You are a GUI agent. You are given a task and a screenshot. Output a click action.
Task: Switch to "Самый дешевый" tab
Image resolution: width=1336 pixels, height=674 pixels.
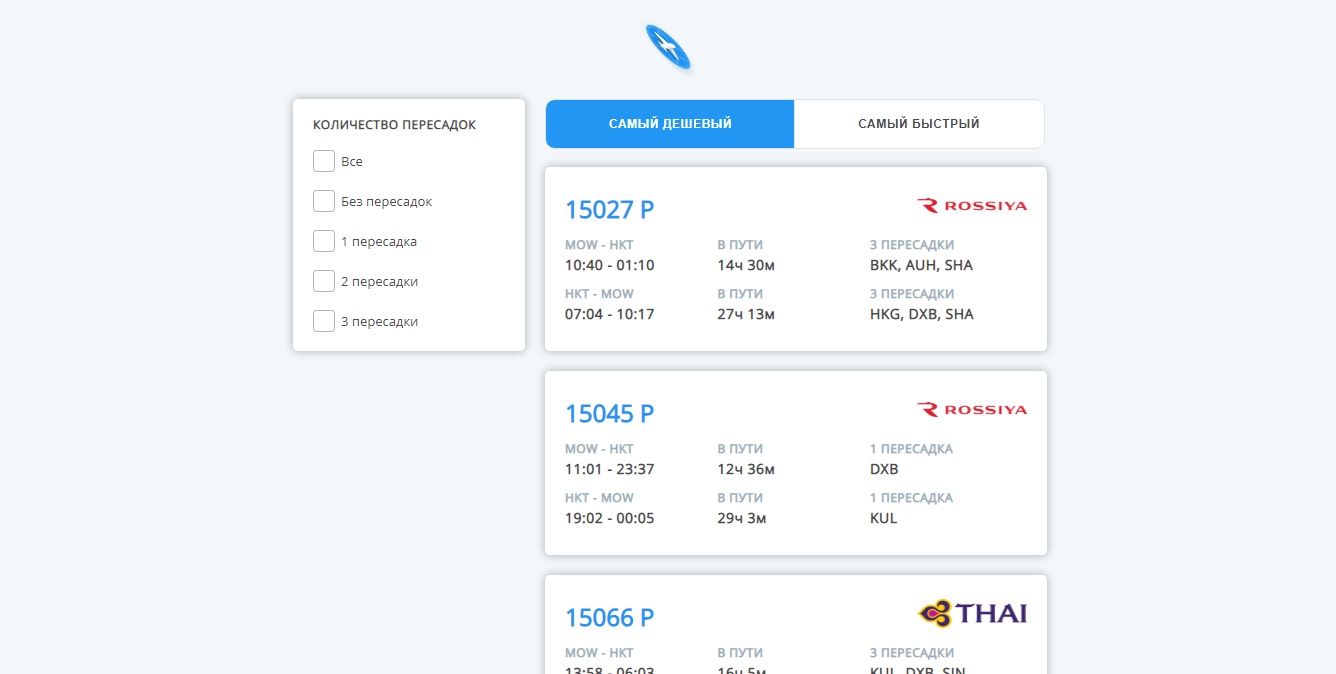point(670,124)
